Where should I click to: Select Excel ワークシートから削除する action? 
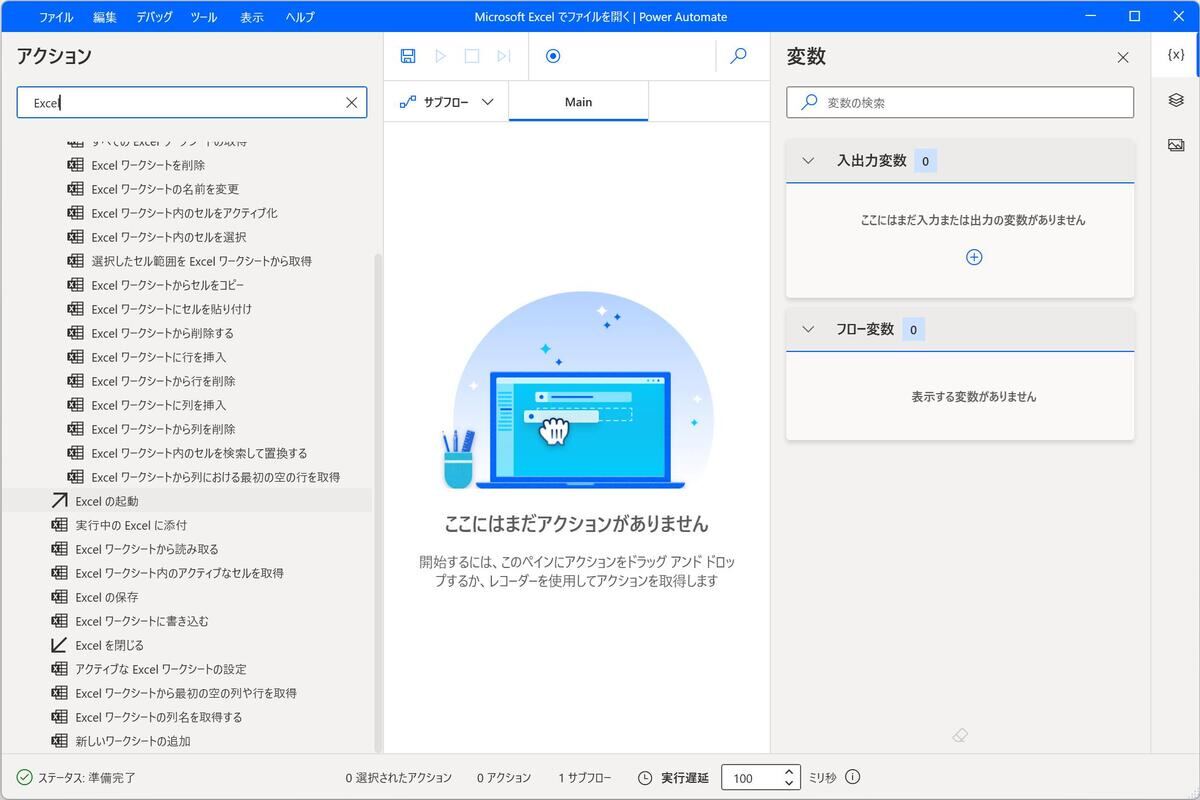(x=162, y=333)
